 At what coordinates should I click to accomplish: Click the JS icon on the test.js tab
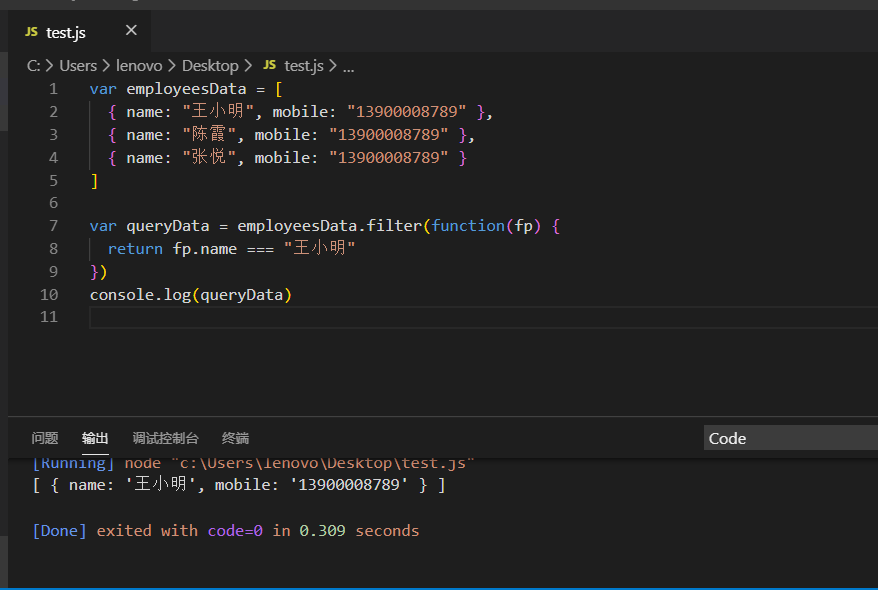click(x=29, y=31)
